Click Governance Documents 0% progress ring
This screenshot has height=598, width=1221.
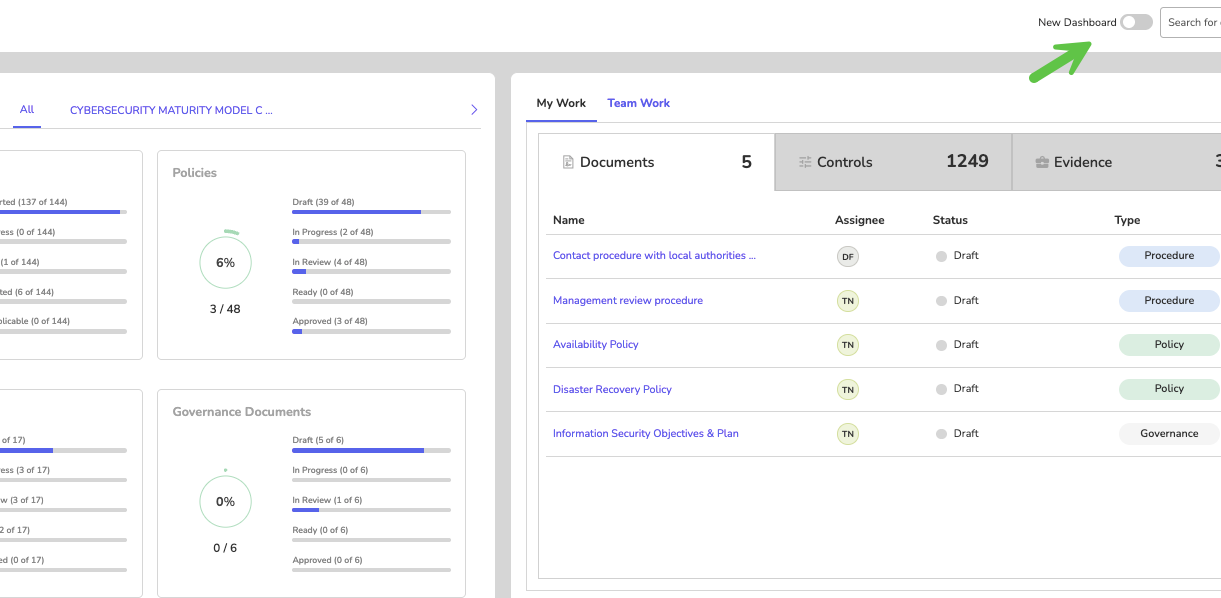(x=225, y=501)
